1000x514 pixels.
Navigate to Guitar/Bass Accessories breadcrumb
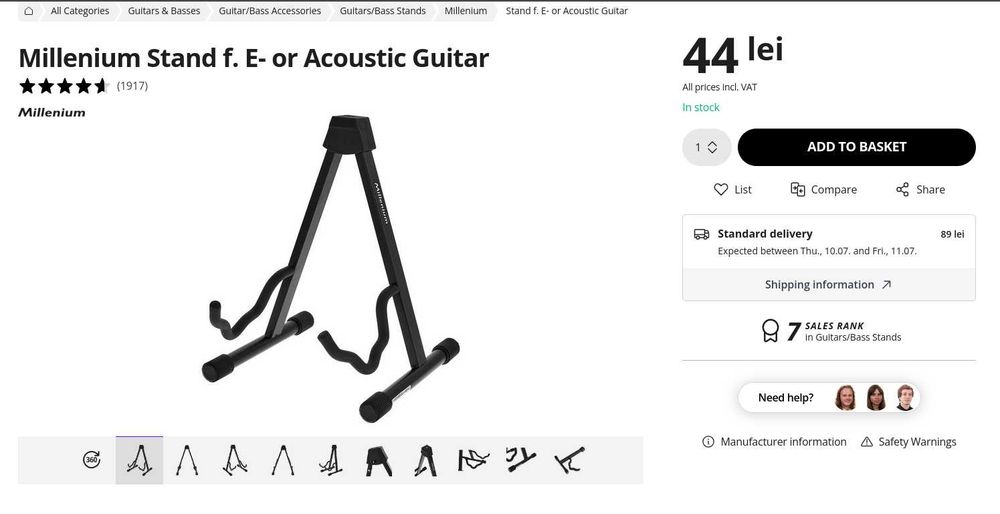(x=270, y=11)
